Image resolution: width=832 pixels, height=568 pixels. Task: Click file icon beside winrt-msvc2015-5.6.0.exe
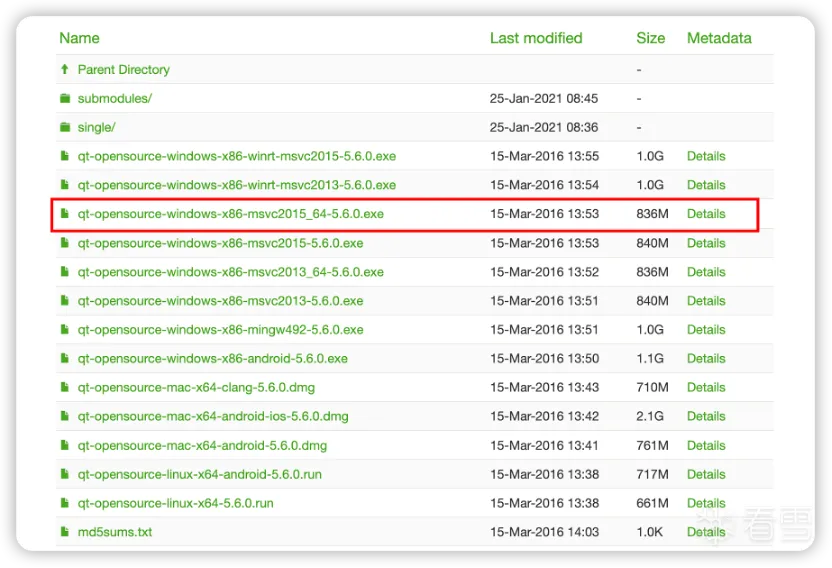[65, 156]
